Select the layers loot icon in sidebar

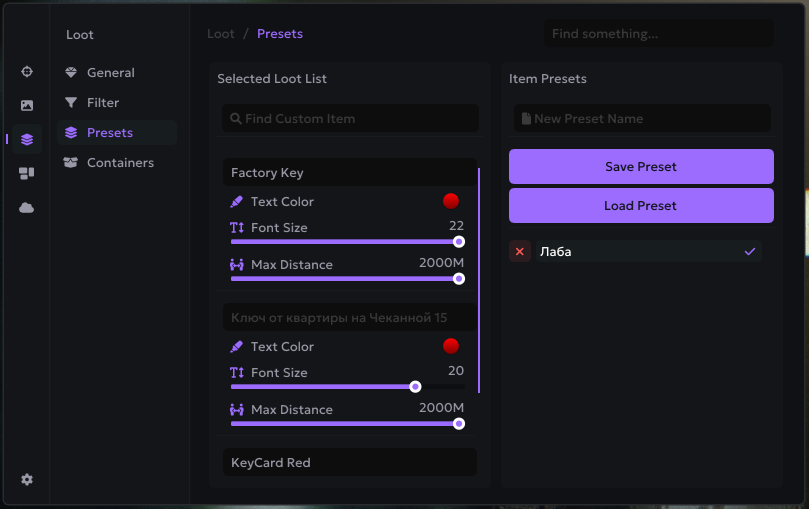[27, 139]
